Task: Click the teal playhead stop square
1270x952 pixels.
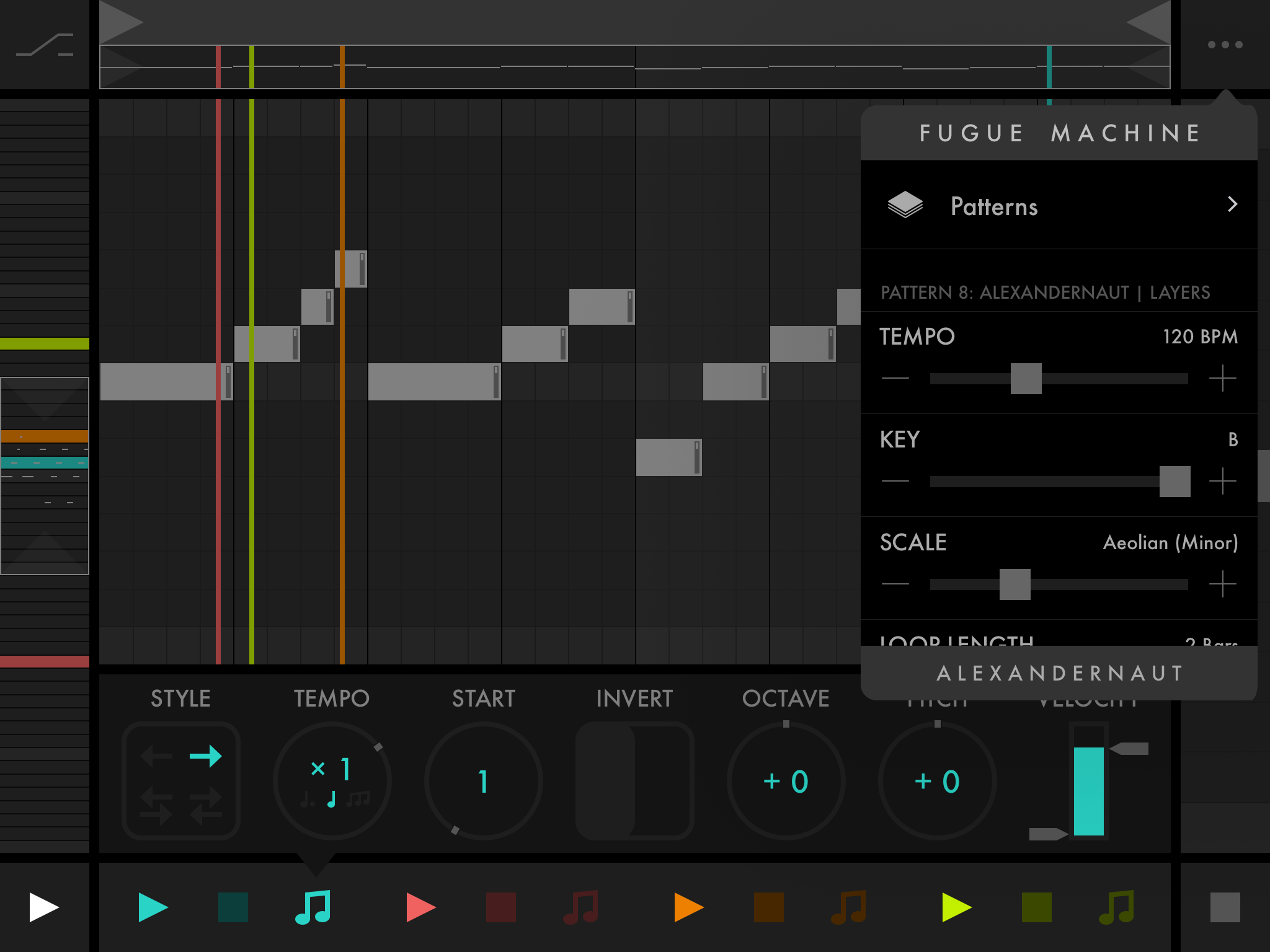Action: click(x=233, y=907)
